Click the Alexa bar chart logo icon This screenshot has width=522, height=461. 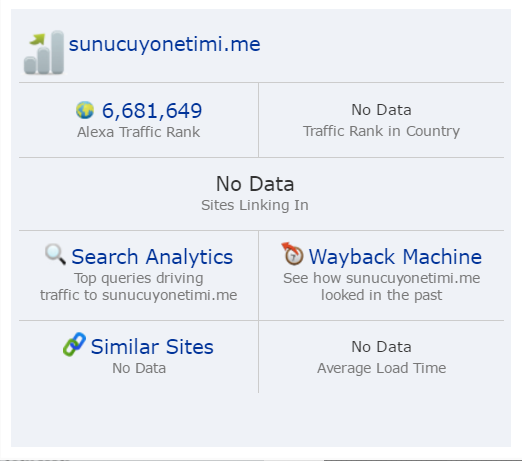pos(44,52)
